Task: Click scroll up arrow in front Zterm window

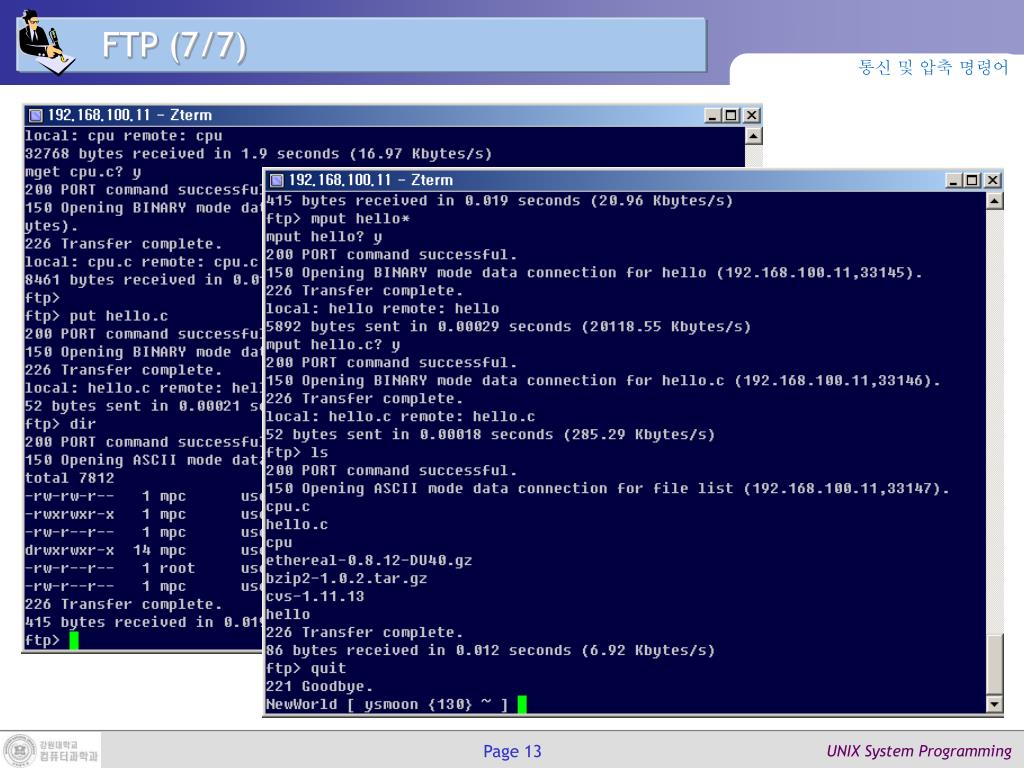Action: click(994, 201)
